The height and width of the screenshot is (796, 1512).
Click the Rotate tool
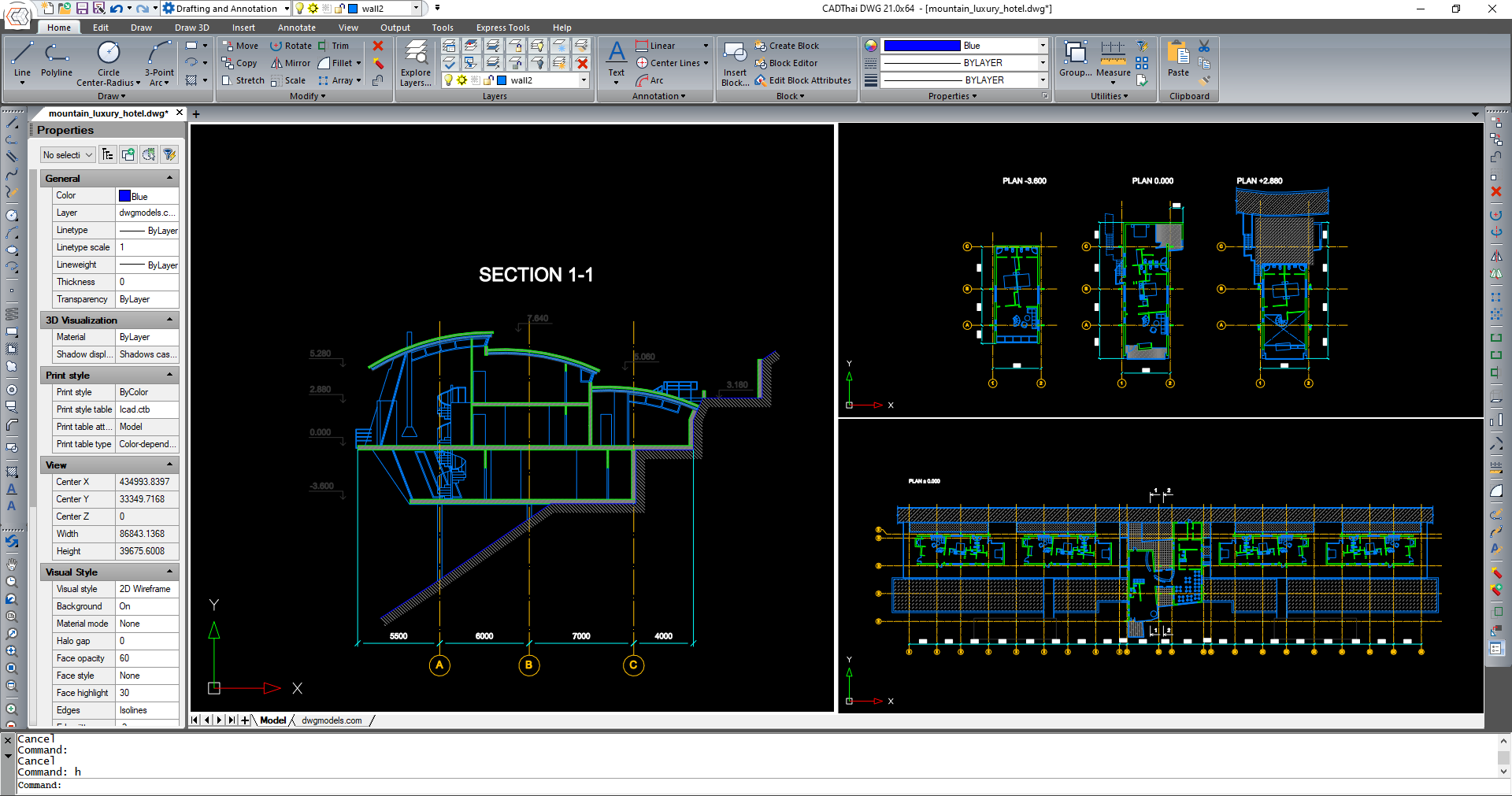(x=291, y=46)
